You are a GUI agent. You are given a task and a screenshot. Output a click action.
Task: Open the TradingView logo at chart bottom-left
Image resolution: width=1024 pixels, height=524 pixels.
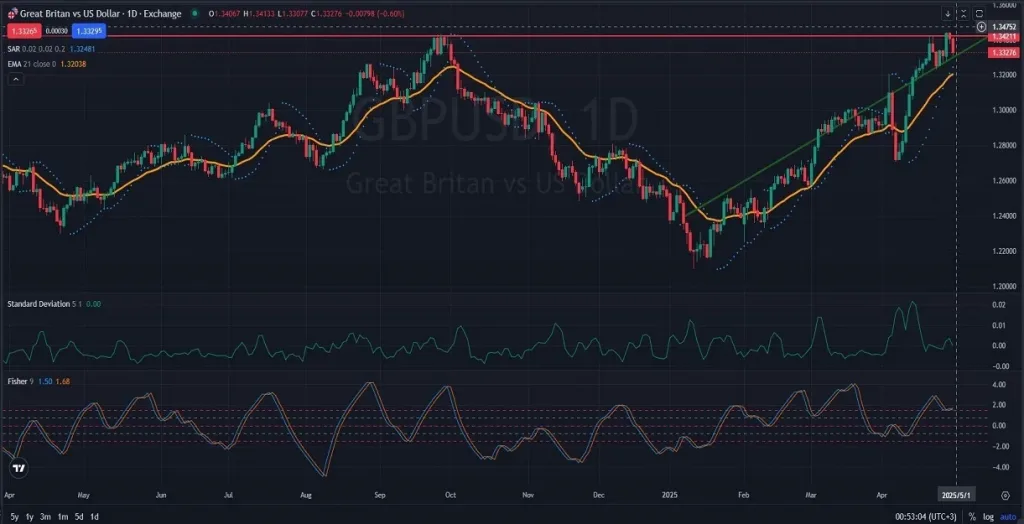pyautogui.click(x=19, y=468)
